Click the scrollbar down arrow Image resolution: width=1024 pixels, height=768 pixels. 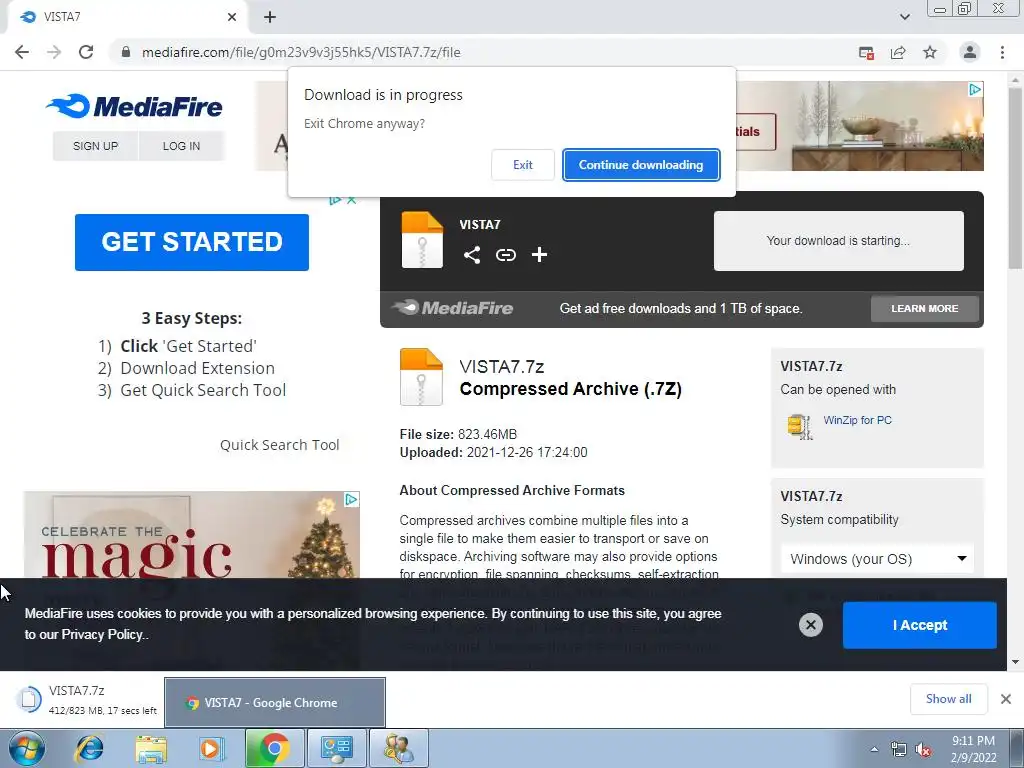(1015, 662)
